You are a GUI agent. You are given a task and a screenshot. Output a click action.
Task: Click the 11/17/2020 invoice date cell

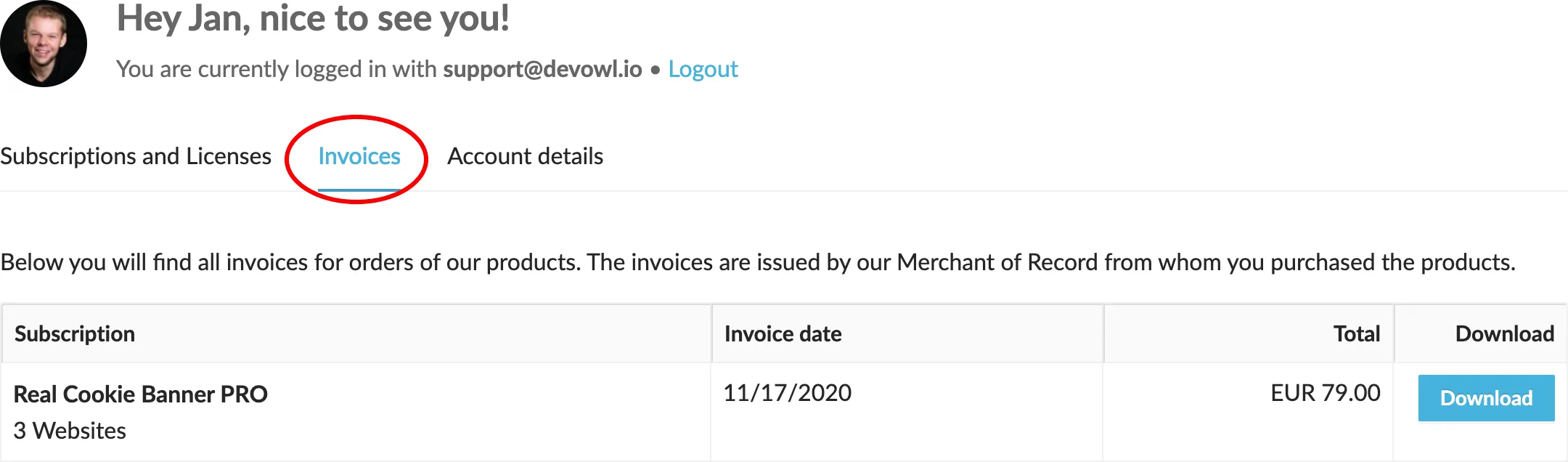point(787,393)
